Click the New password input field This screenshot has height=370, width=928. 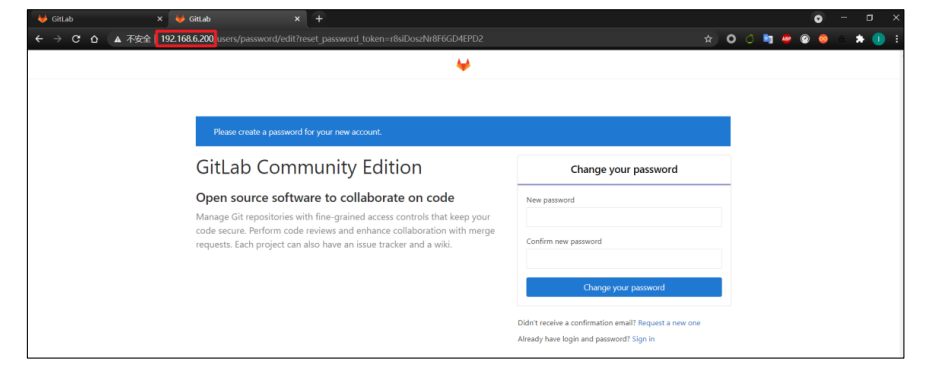(624, 217)
